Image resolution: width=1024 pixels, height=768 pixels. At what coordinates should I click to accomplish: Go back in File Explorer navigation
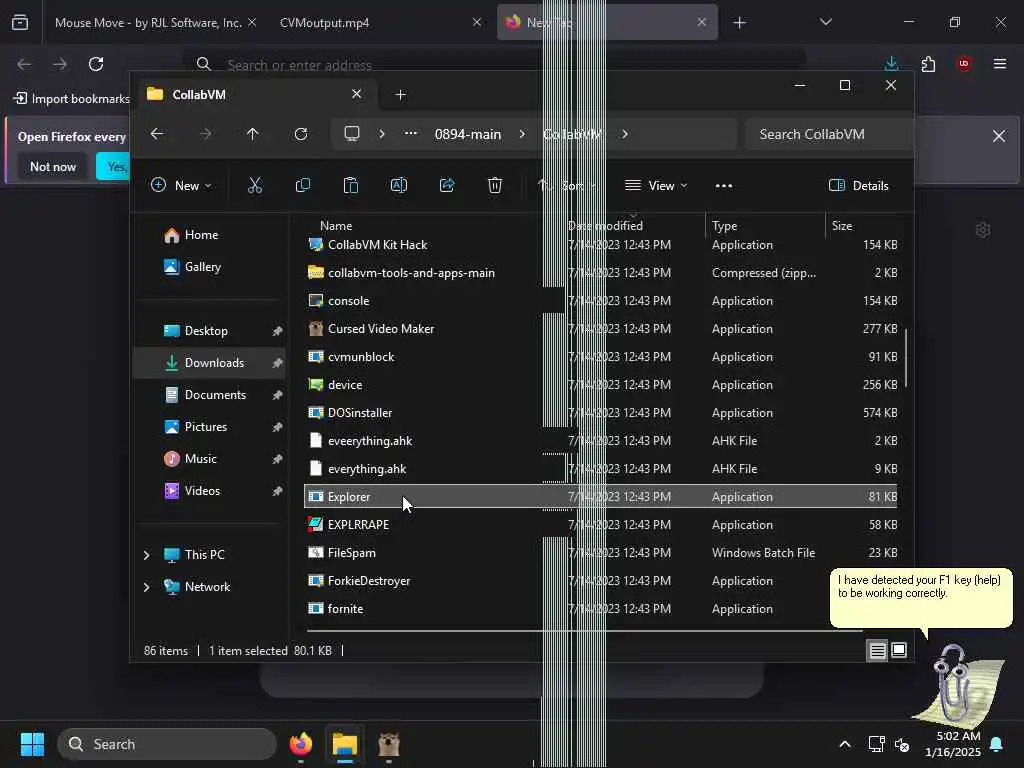[157, 134]
